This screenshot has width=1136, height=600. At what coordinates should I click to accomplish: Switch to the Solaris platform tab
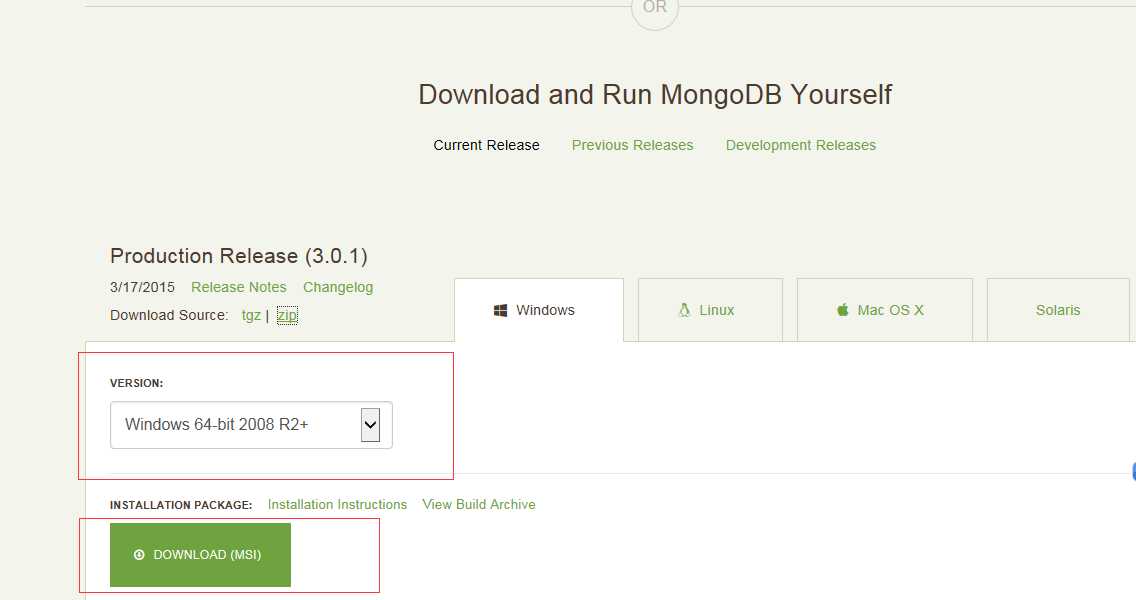pyautogui.click(x=1058, y=310)
